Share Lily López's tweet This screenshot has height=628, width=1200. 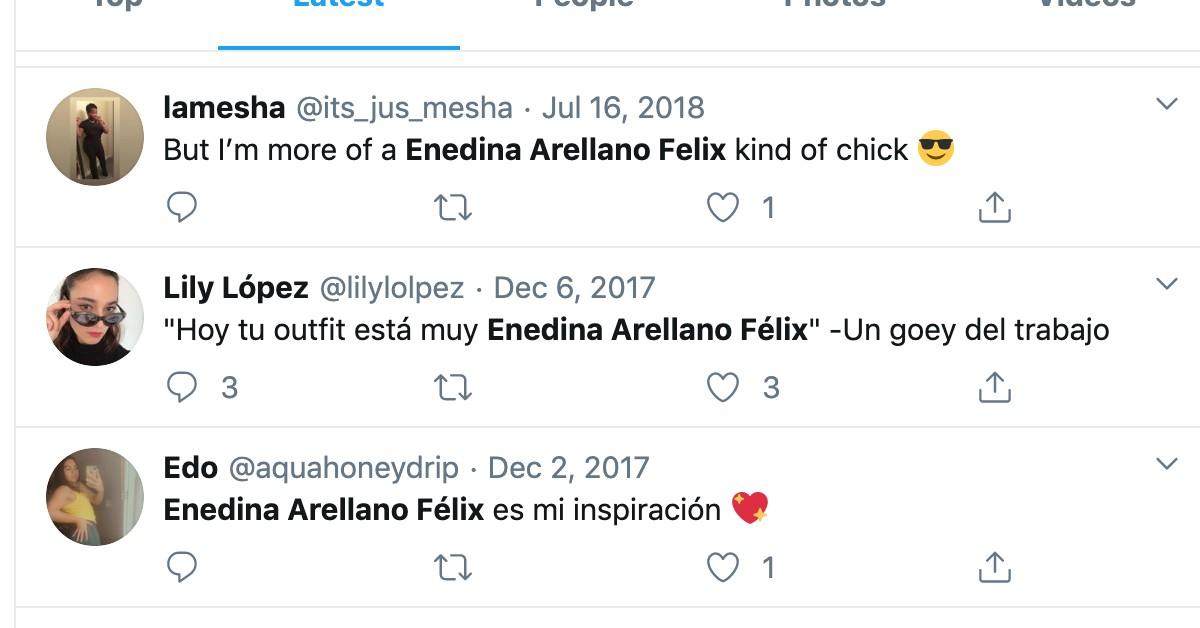coord(994,388)
